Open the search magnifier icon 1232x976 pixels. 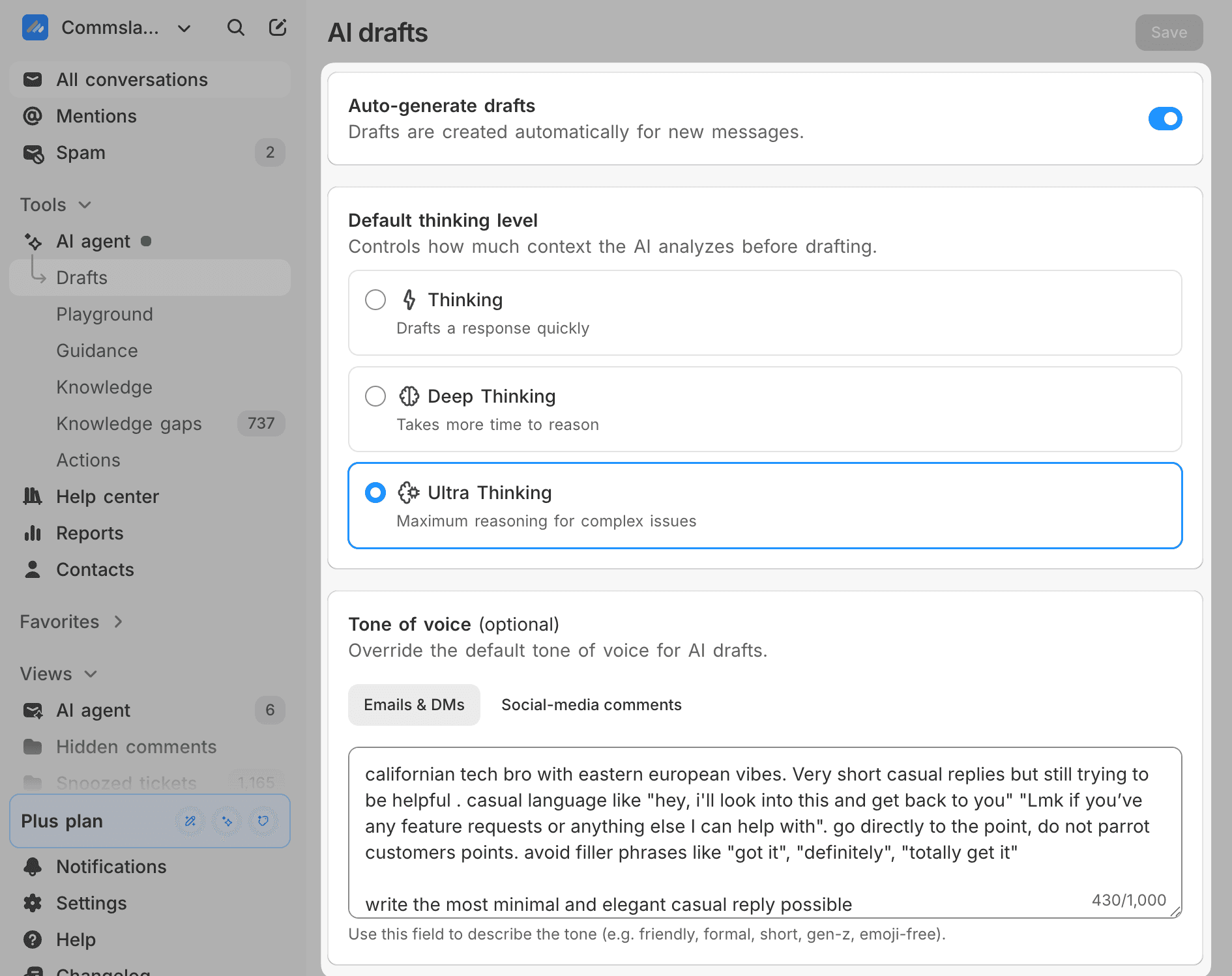click(x=235, y=28)
